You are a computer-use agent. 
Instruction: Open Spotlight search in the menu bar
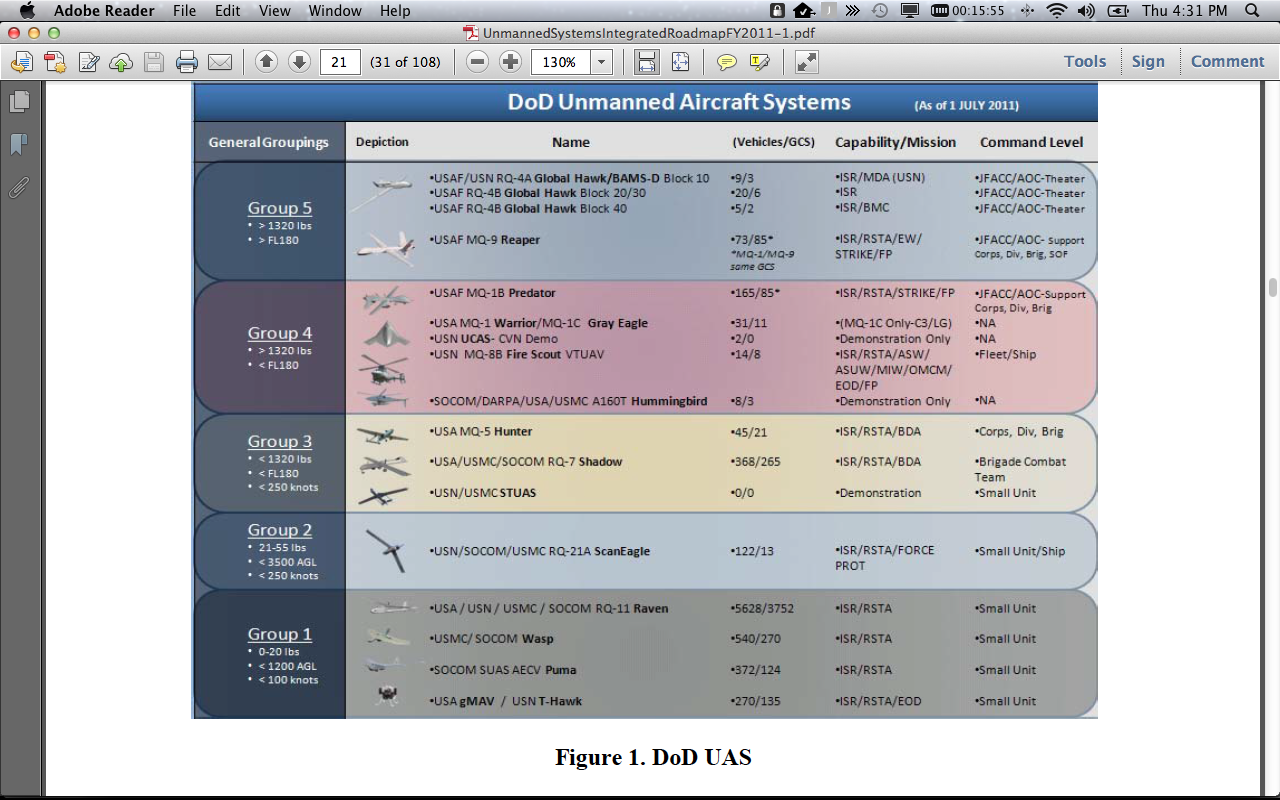click(x=1253, y=11)
